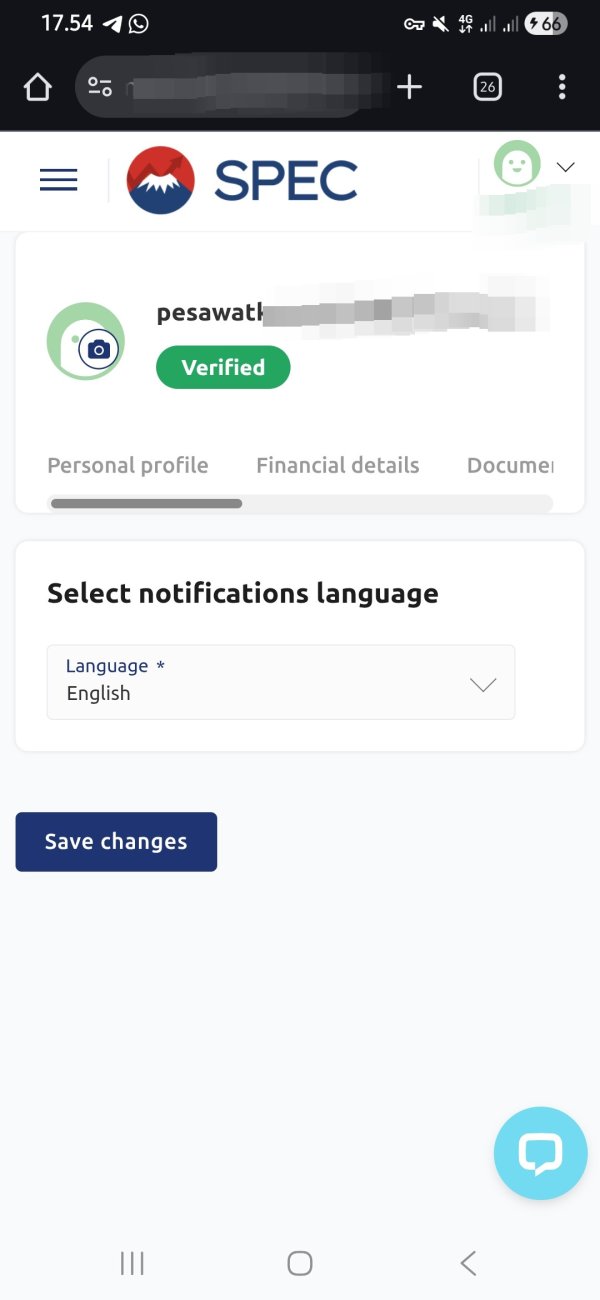Tap the SPEC mountain logo
The image size is (600, 1300).
[161, 181]
